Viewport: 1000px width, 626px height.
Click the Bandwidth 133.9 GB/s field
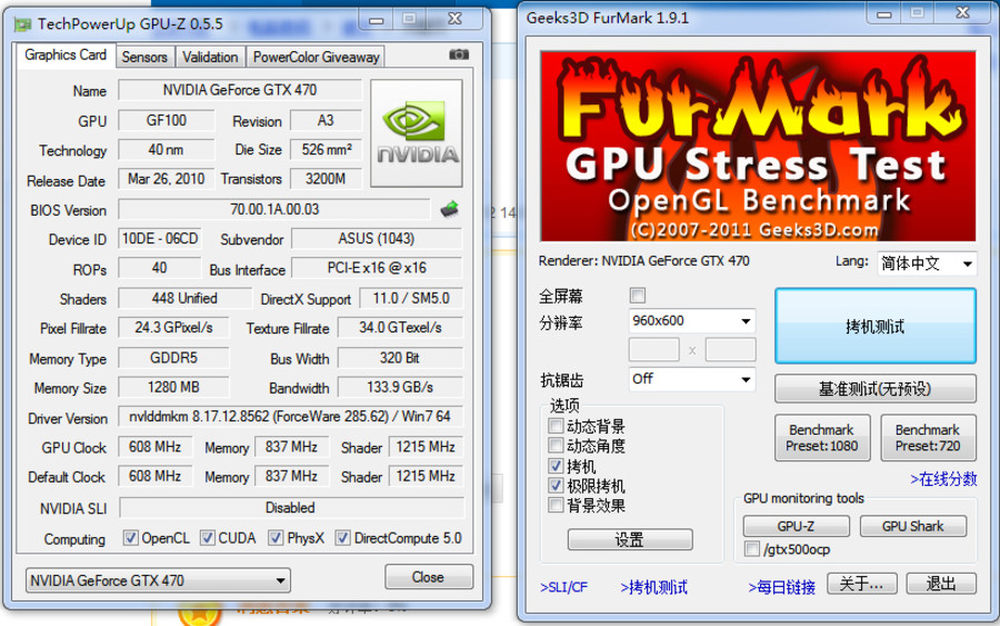(400, 387)
